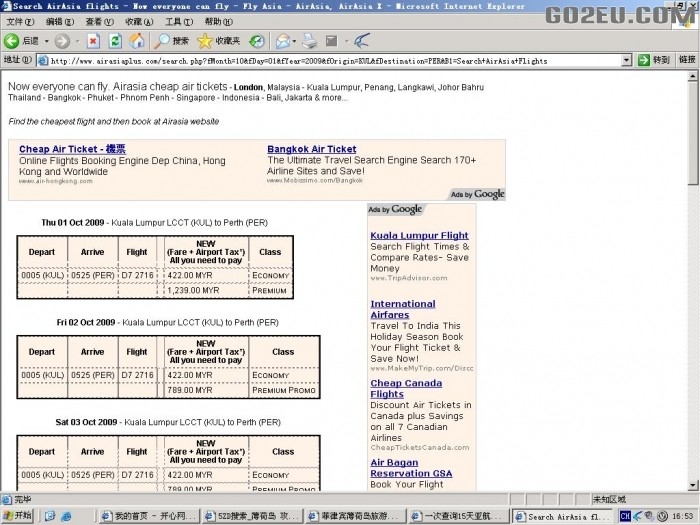
Task: Click the vertical scrollbar thumb
Action: pos(692,133)
